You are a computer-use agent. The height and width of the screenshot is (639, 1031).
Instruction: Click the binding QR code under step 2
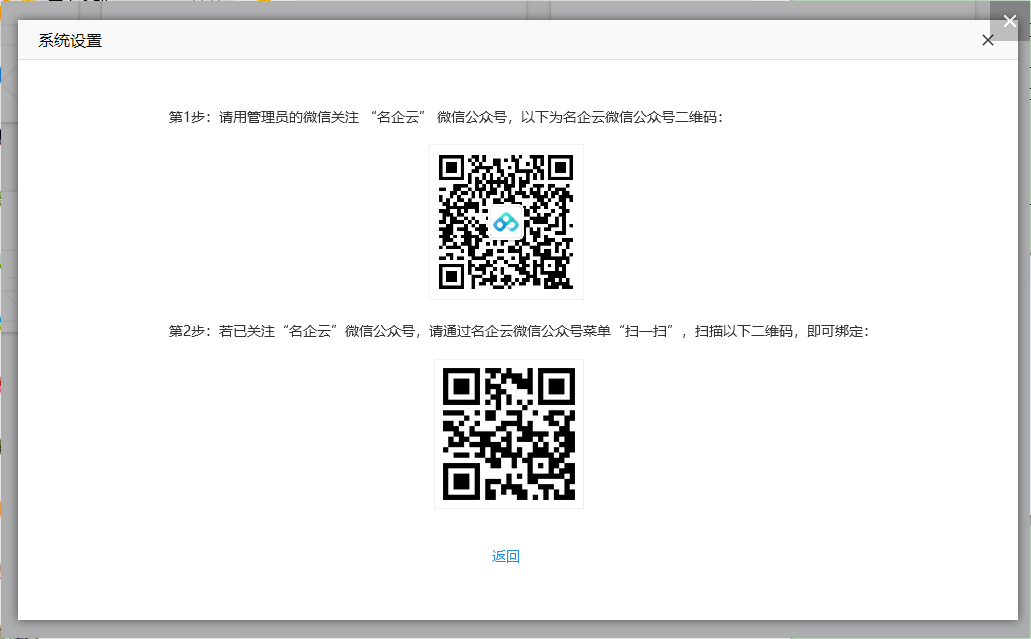coord(509,434)
